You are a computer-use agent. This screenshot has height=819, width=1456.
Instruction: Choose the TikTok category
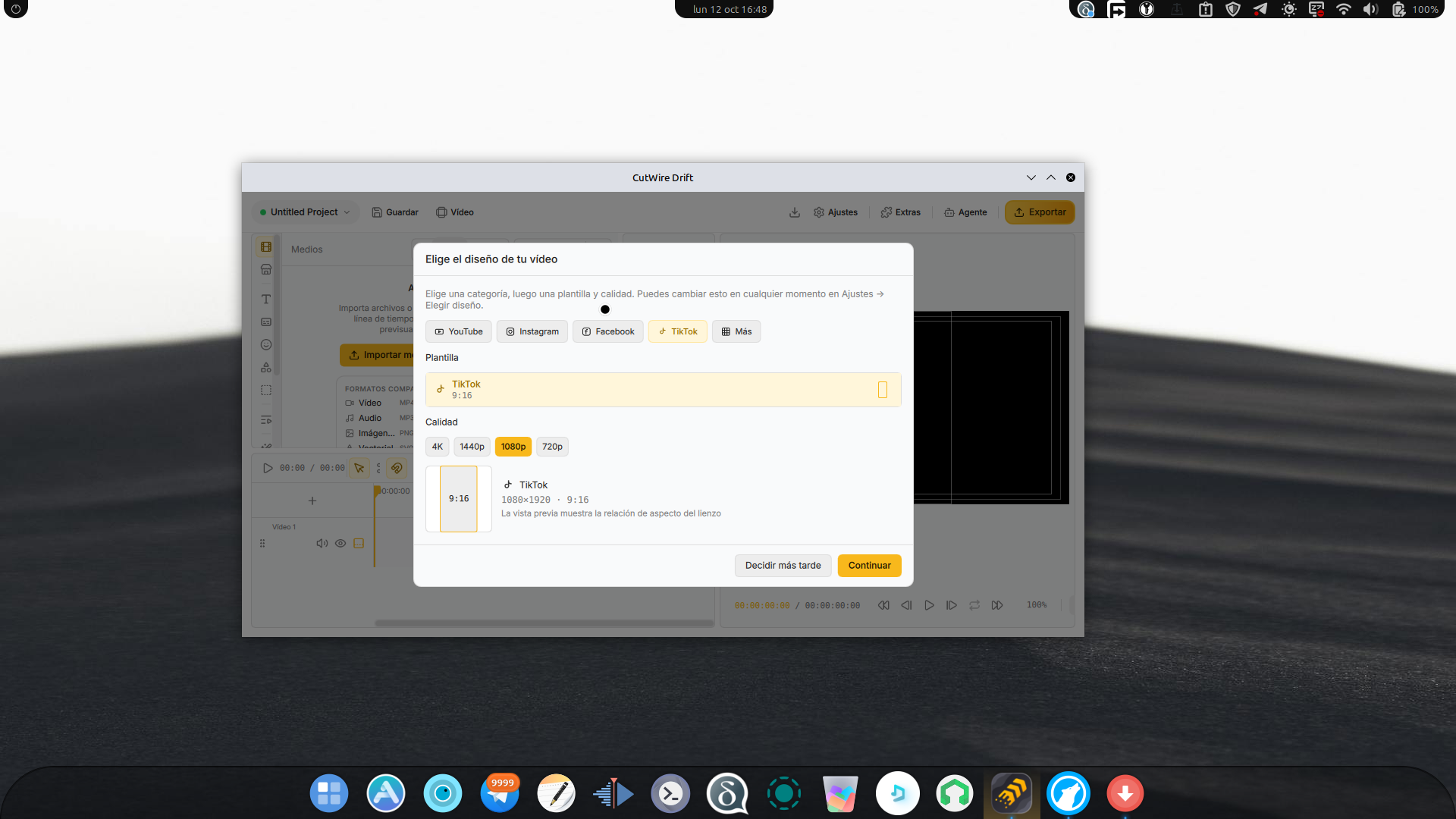[678, 331]
